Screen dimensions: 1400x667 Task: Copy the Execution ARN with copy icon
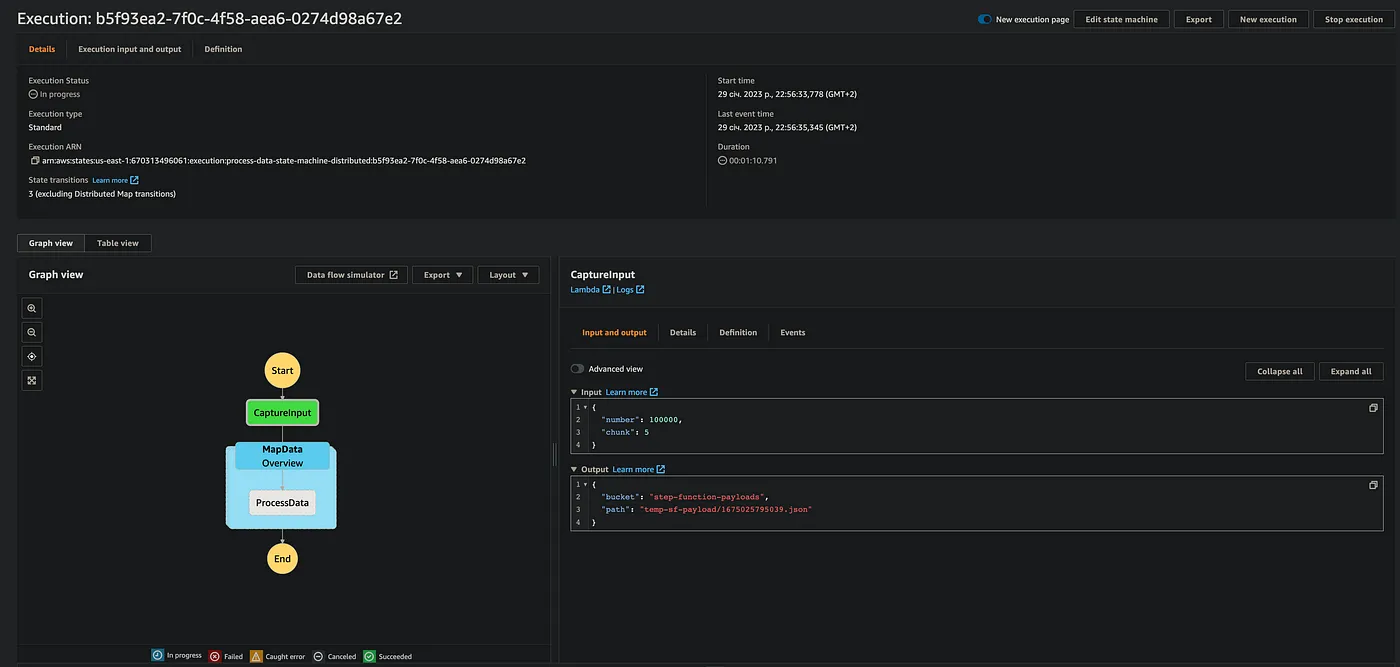[35, 160]
